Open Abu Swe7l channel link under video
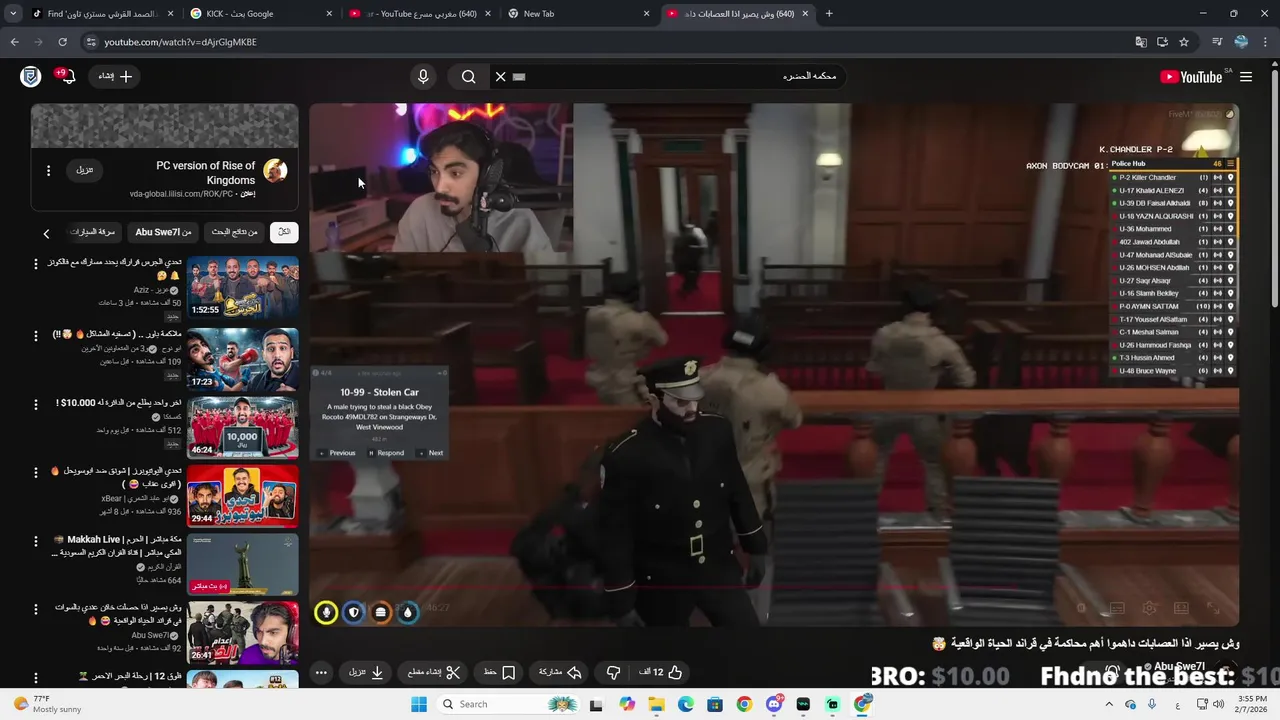Viewport: 1280px width, 720px height. pyautogui.click(x=1180, y=667)
